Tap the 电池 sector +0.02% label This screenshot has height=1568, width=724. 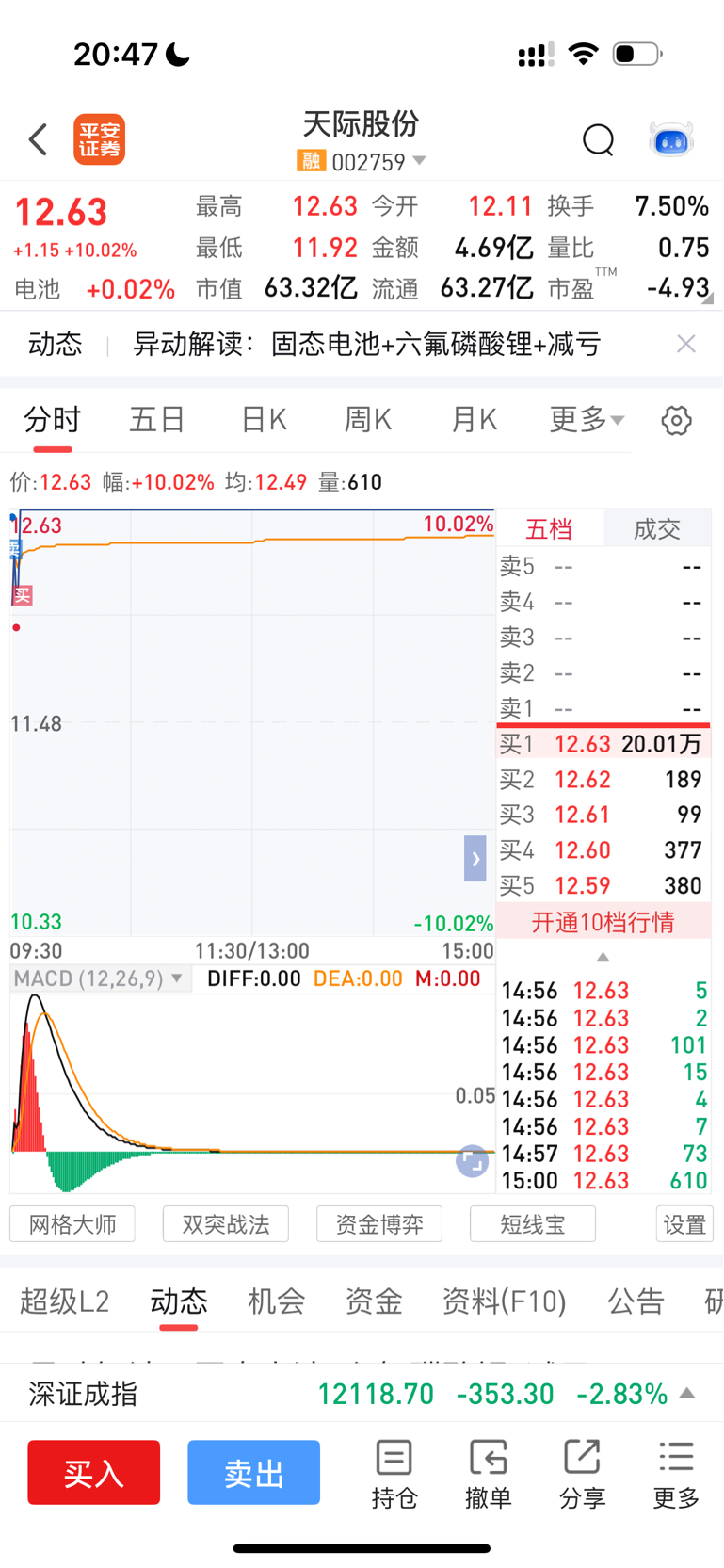tap(94, 289)
